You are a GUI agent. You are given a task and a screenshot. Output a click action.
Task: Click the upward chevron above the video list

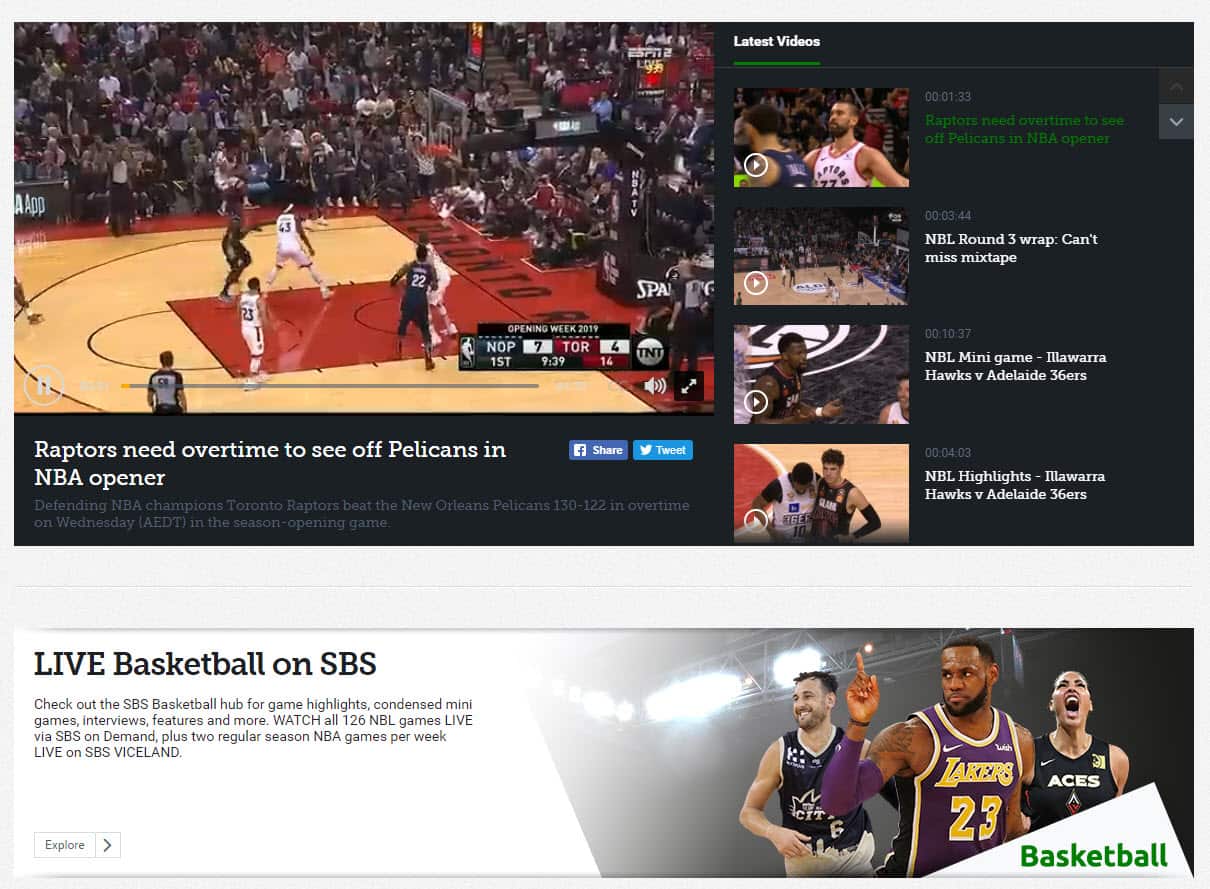(x=1176, y=85)
